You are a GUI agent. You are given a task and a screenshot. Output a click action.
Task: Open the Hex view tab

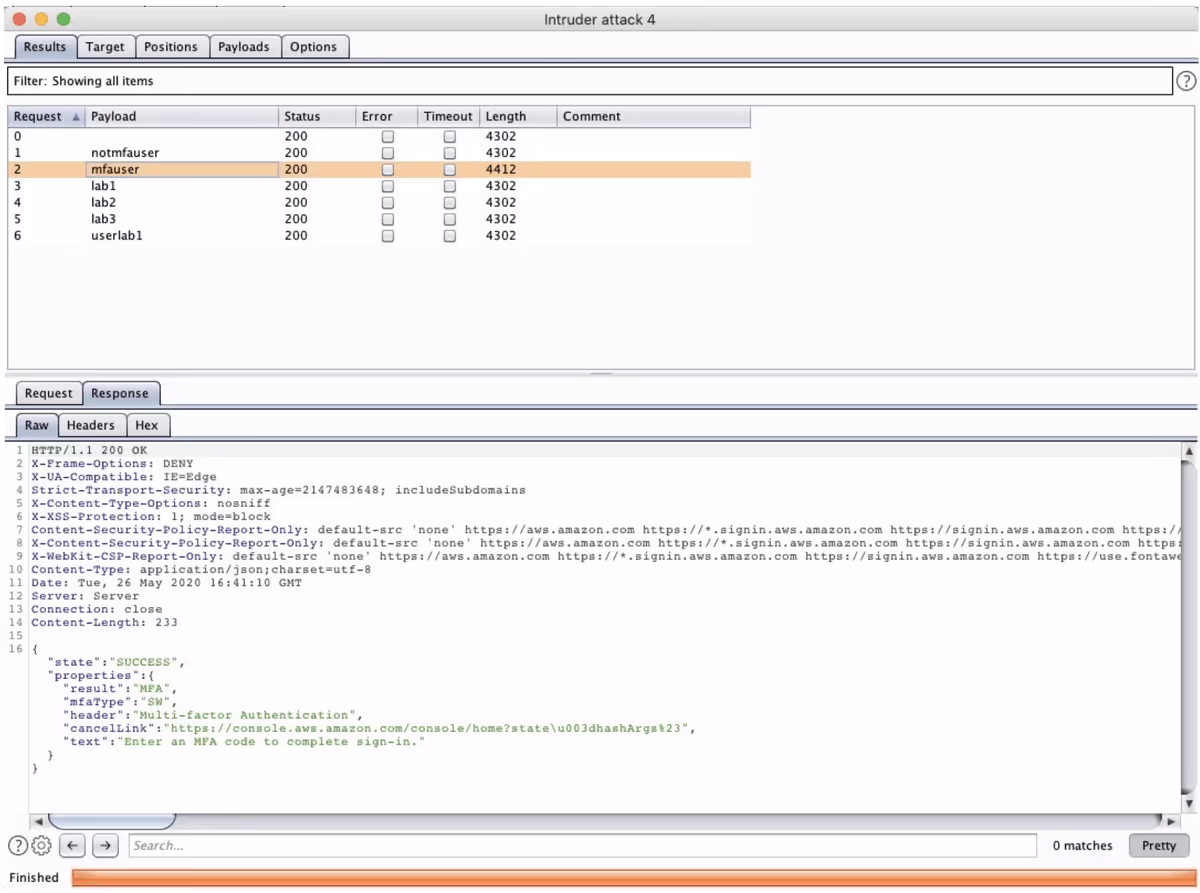147,426
